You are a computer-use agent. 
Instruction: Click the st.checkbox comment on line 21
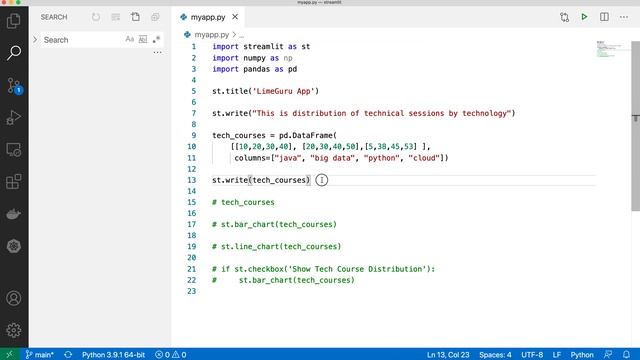pos(323,269)
